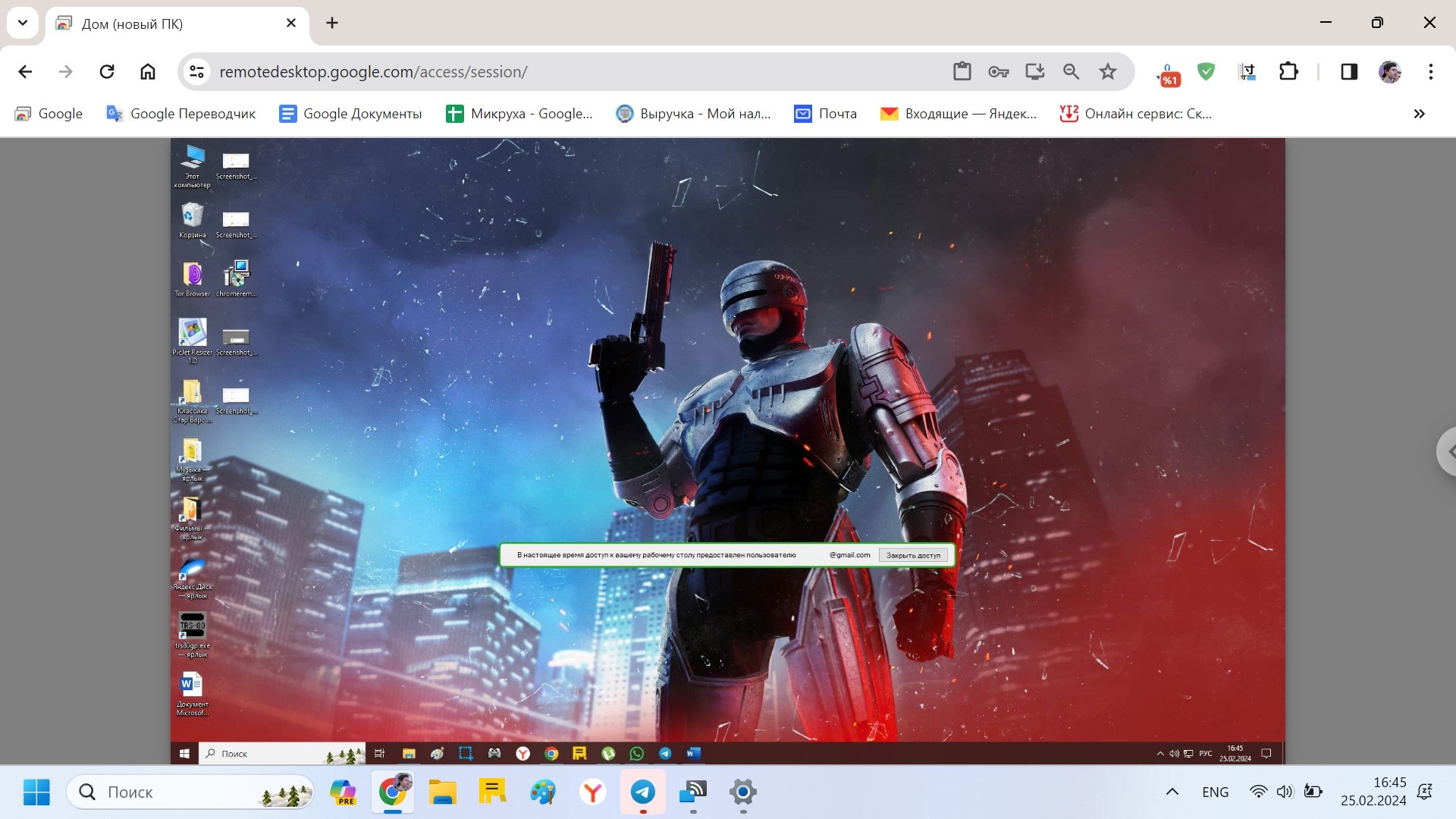1456x819 pixels.
Task: Click the clipboard icon in the address bar
Action: [962, 71]
